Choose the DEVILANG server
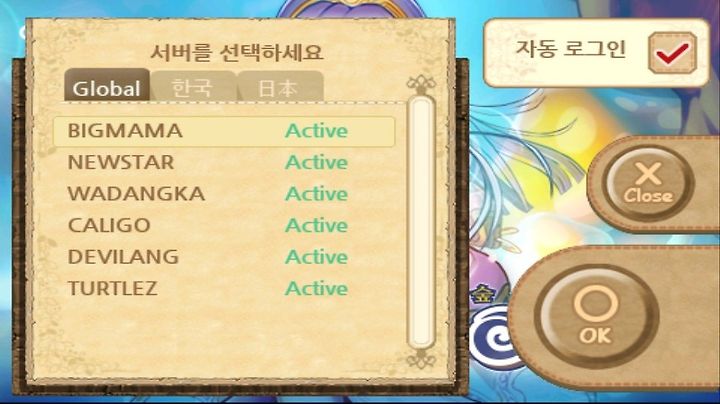The width and height of the screenshot is (720, 404). click(224, 257)
